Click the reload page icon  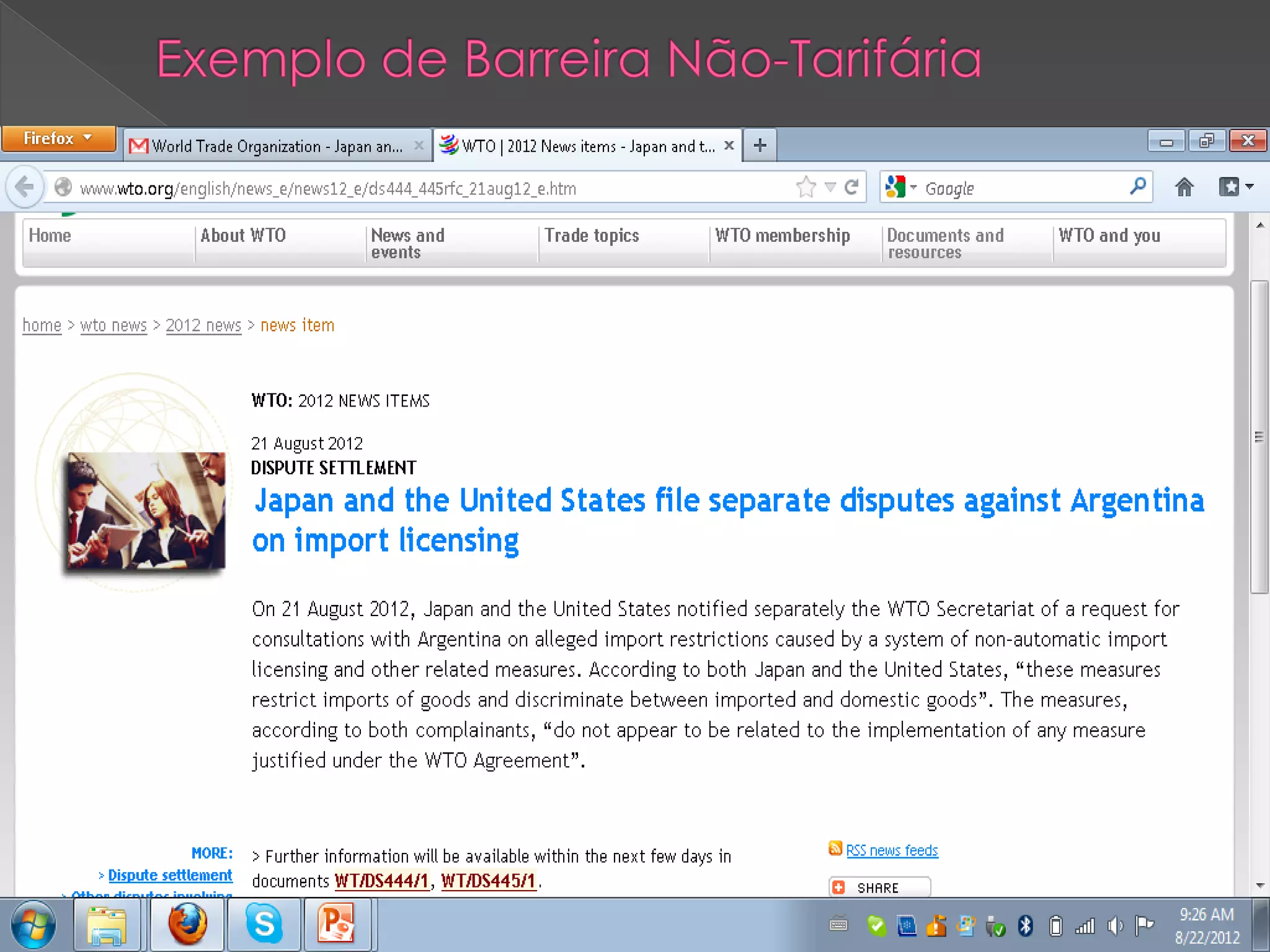click(x=851, y=187)
